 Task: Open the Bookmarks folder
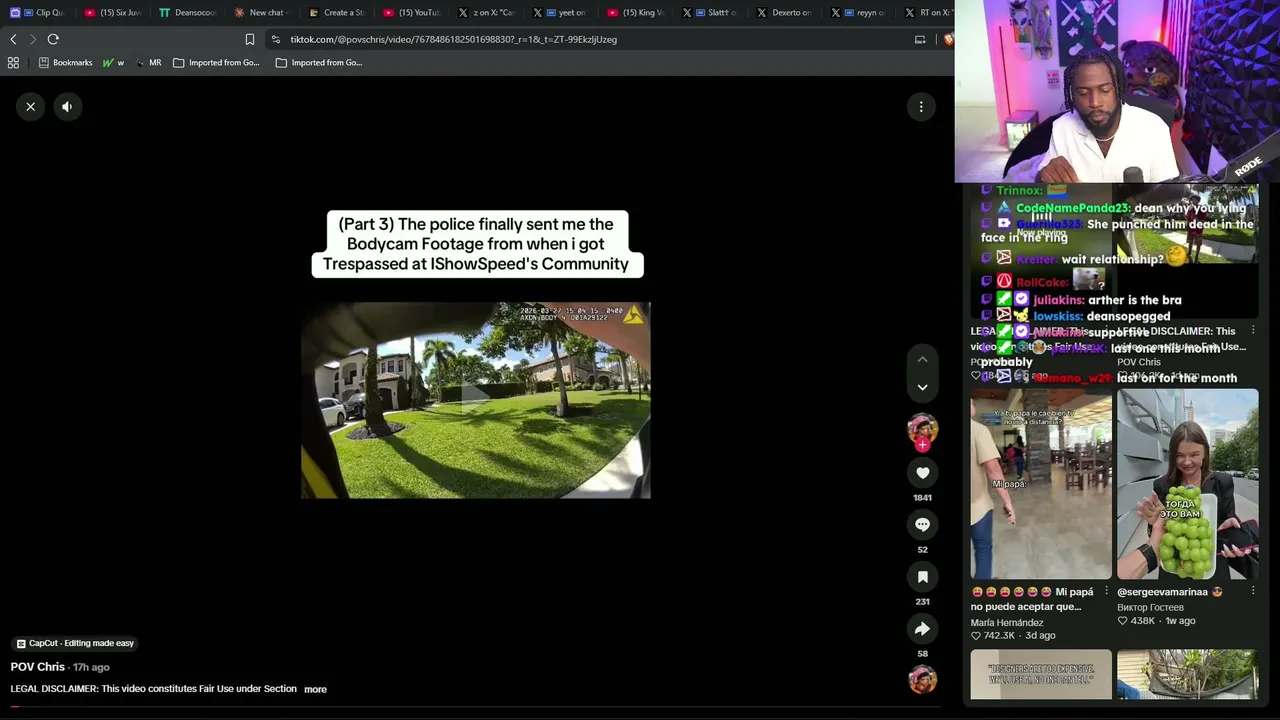pyautogui.click(x=65, y=62)
